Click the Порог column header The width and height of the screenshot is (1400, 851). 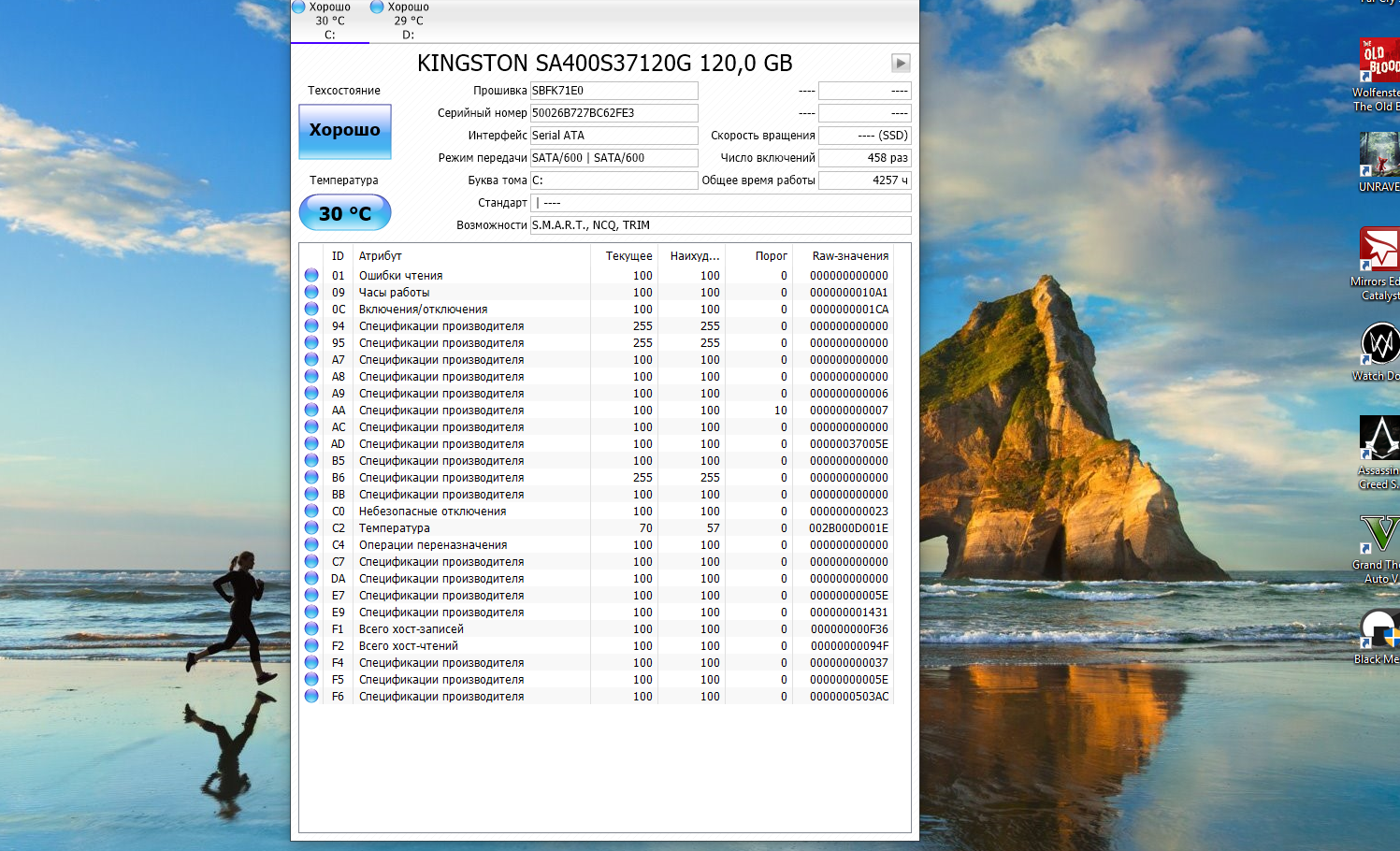click(759, 256)
